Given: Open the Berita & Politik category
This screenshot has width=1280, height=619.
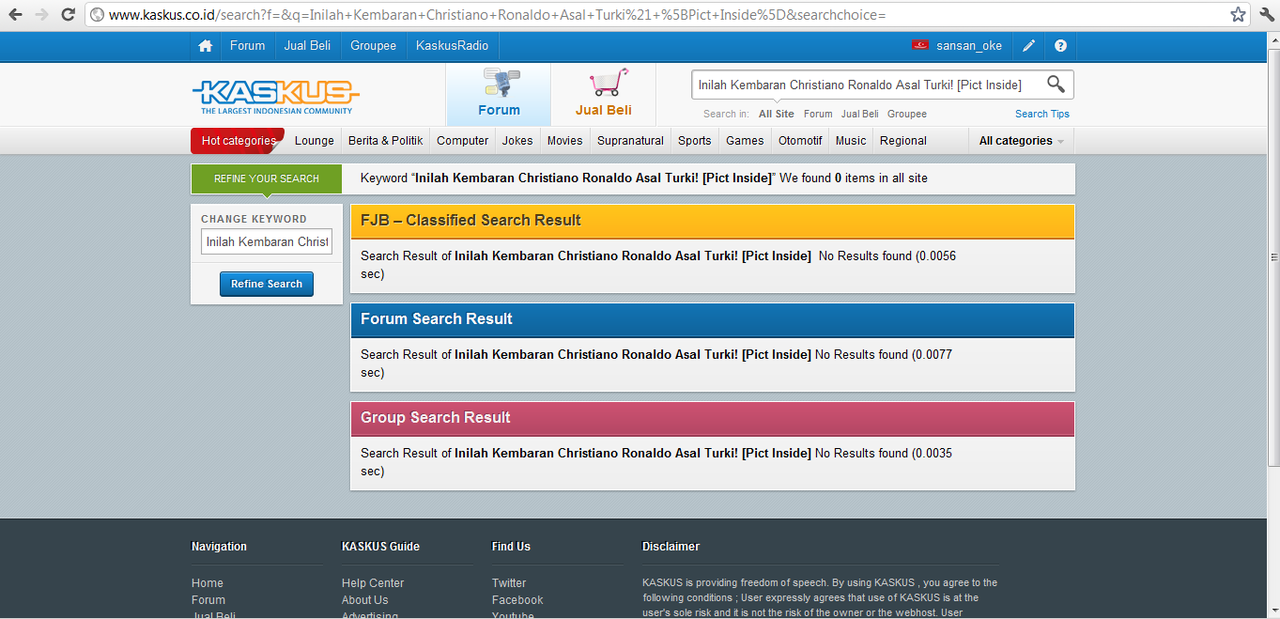Looking at the screenshot, I should tap(385, 141).
